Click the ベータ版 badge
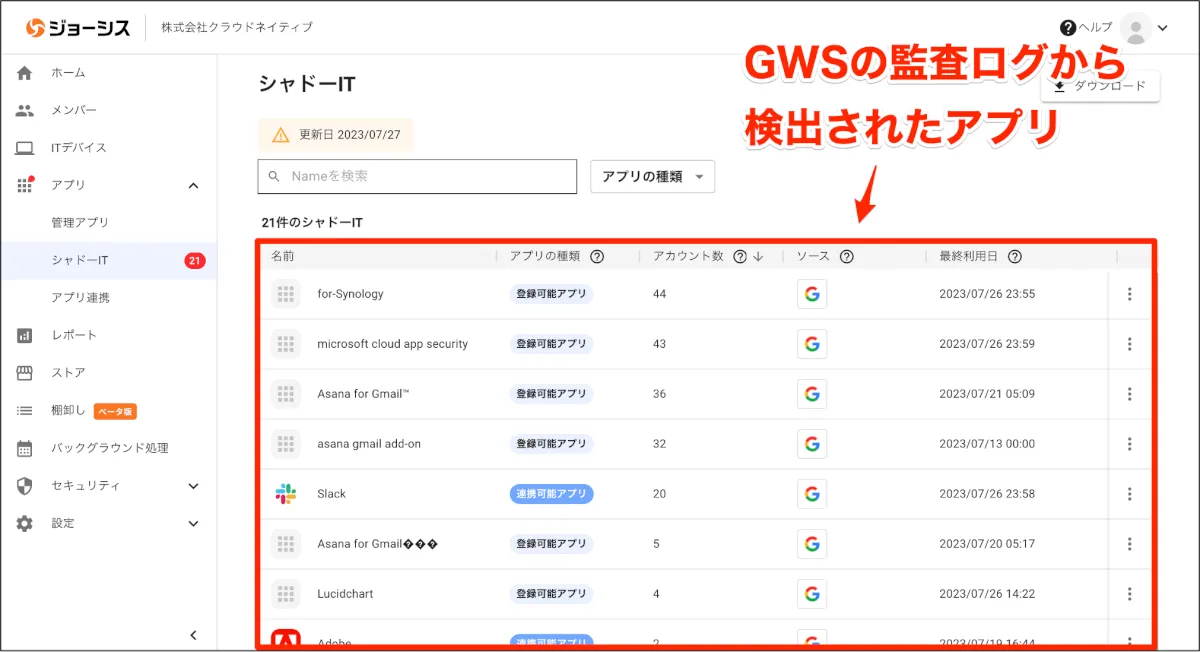Viewport: 1200px width, 652px height. [x=115, y=411]
